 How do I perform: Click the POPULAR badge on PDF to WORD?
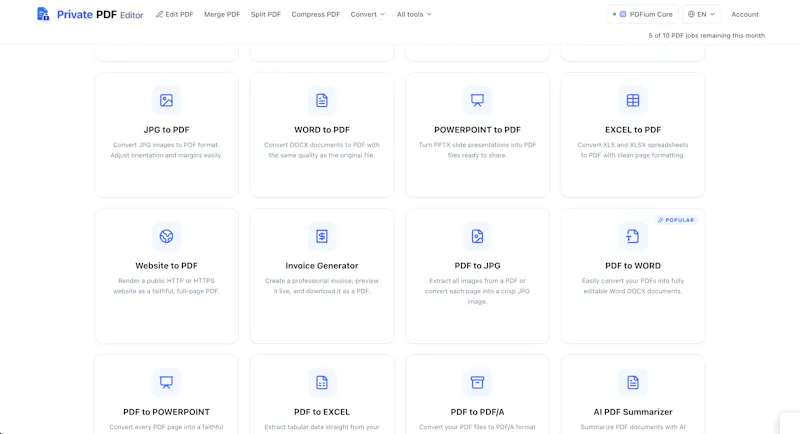[x=676, y=220]
